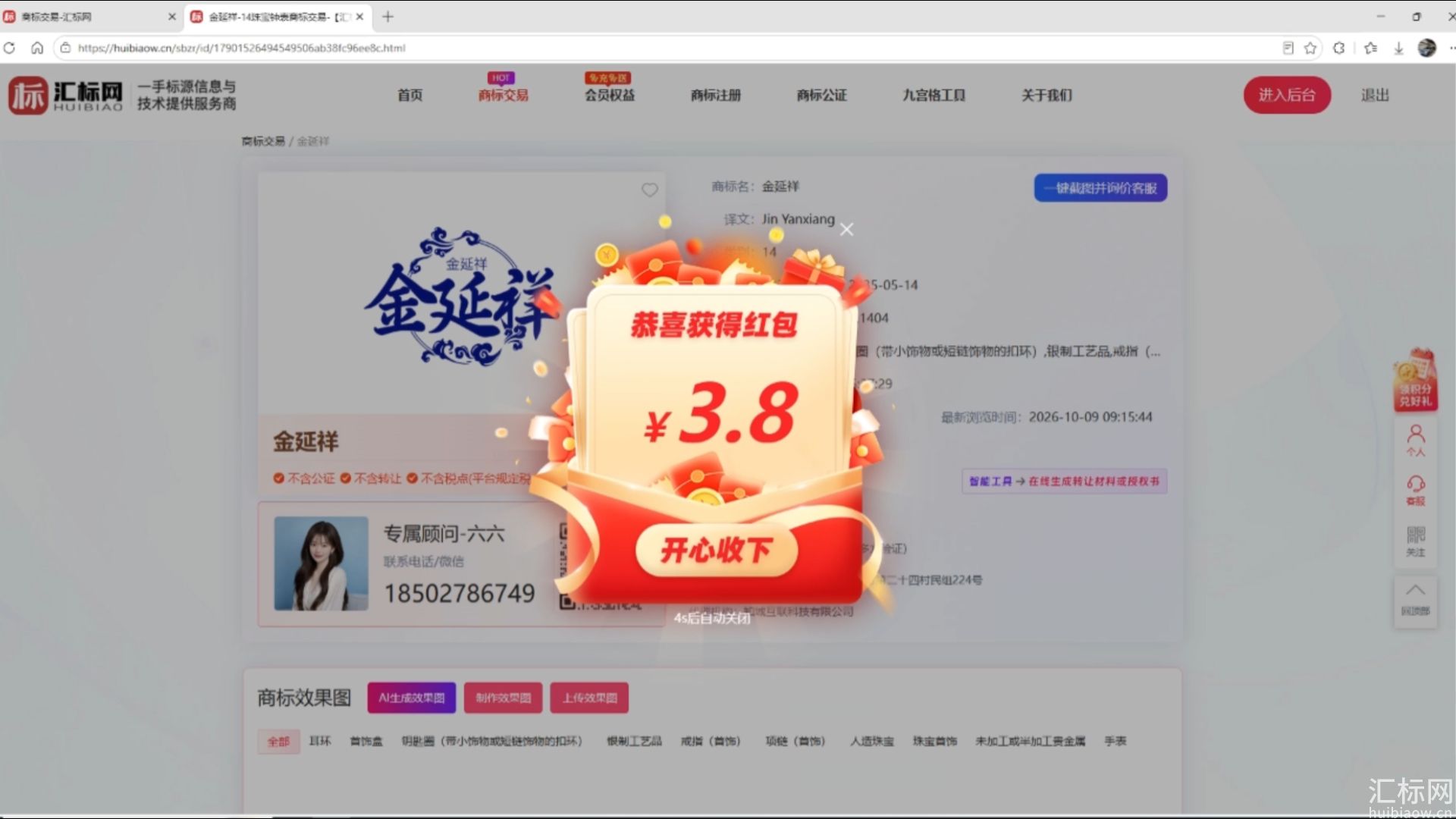Select the 首饰盒 filter tab
The height and width of the screenshot is (819, 1456).
click(366, 741)
